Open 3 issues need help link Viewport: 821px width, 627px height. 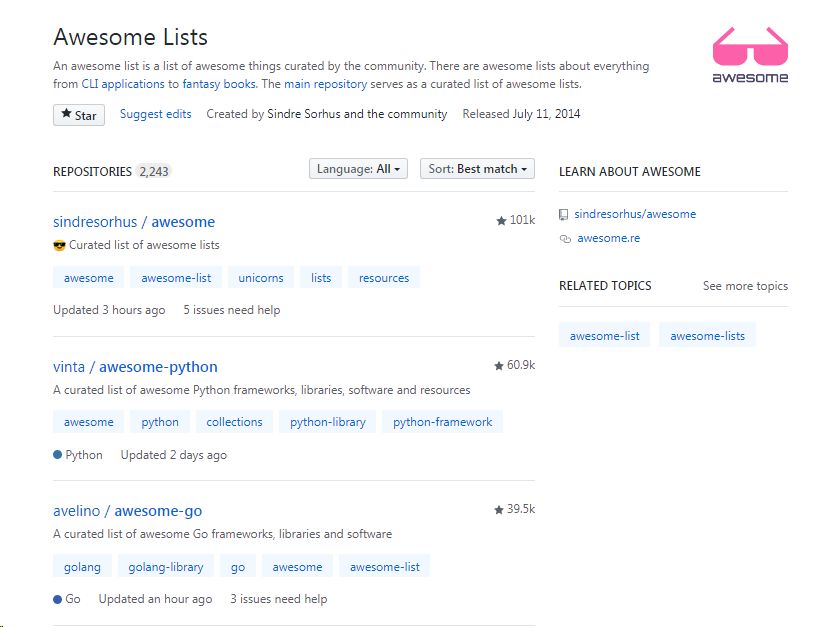279,599
